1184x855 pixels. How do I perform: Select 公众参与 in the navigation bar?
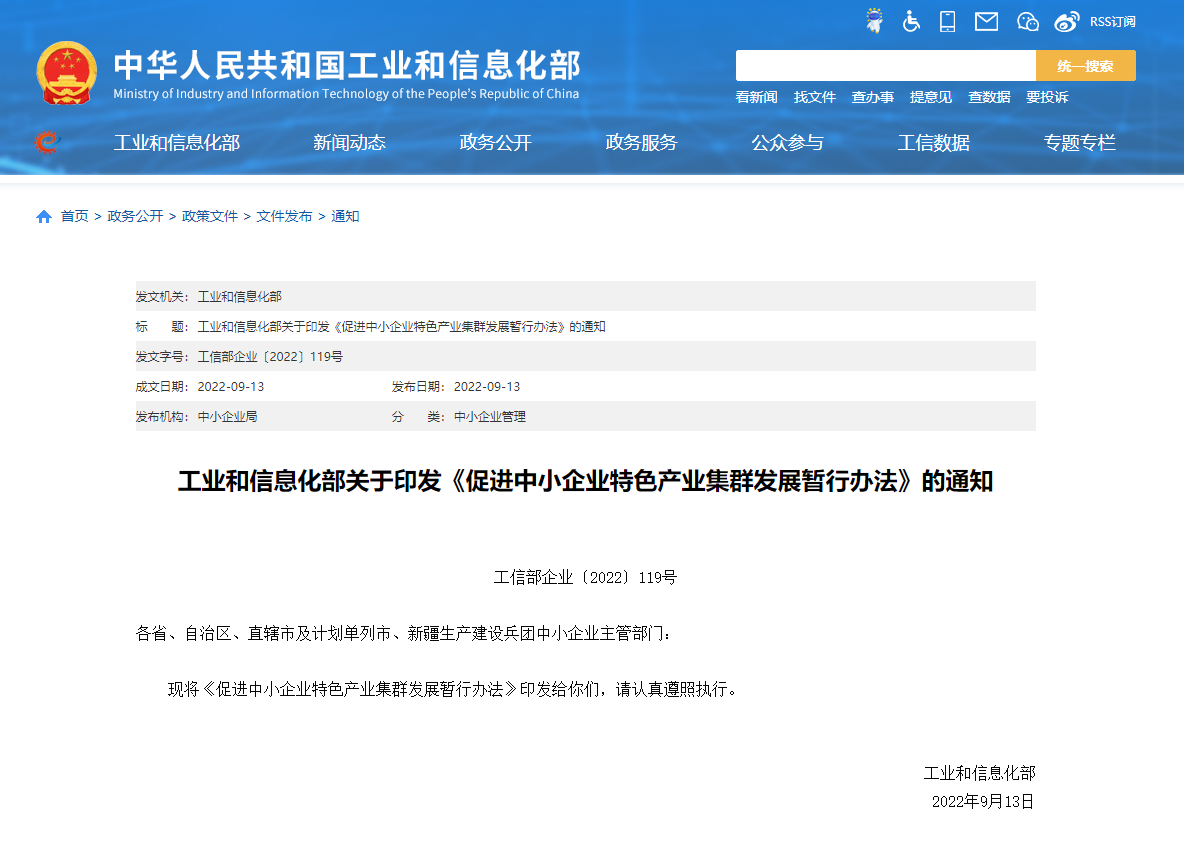[x=787, y=143]
